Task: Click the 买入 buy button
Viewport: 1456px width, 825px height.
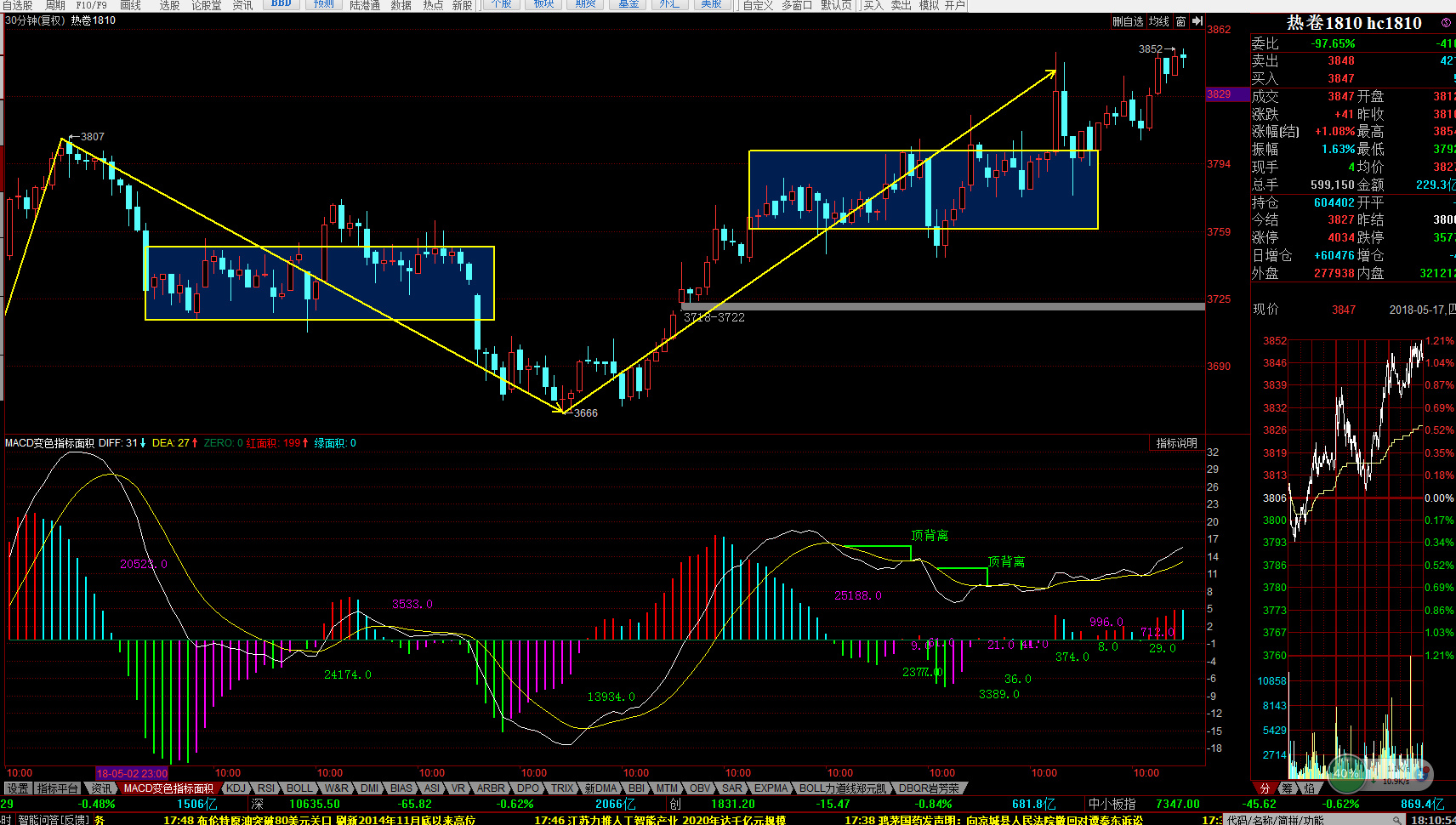Action: point(873,5)
